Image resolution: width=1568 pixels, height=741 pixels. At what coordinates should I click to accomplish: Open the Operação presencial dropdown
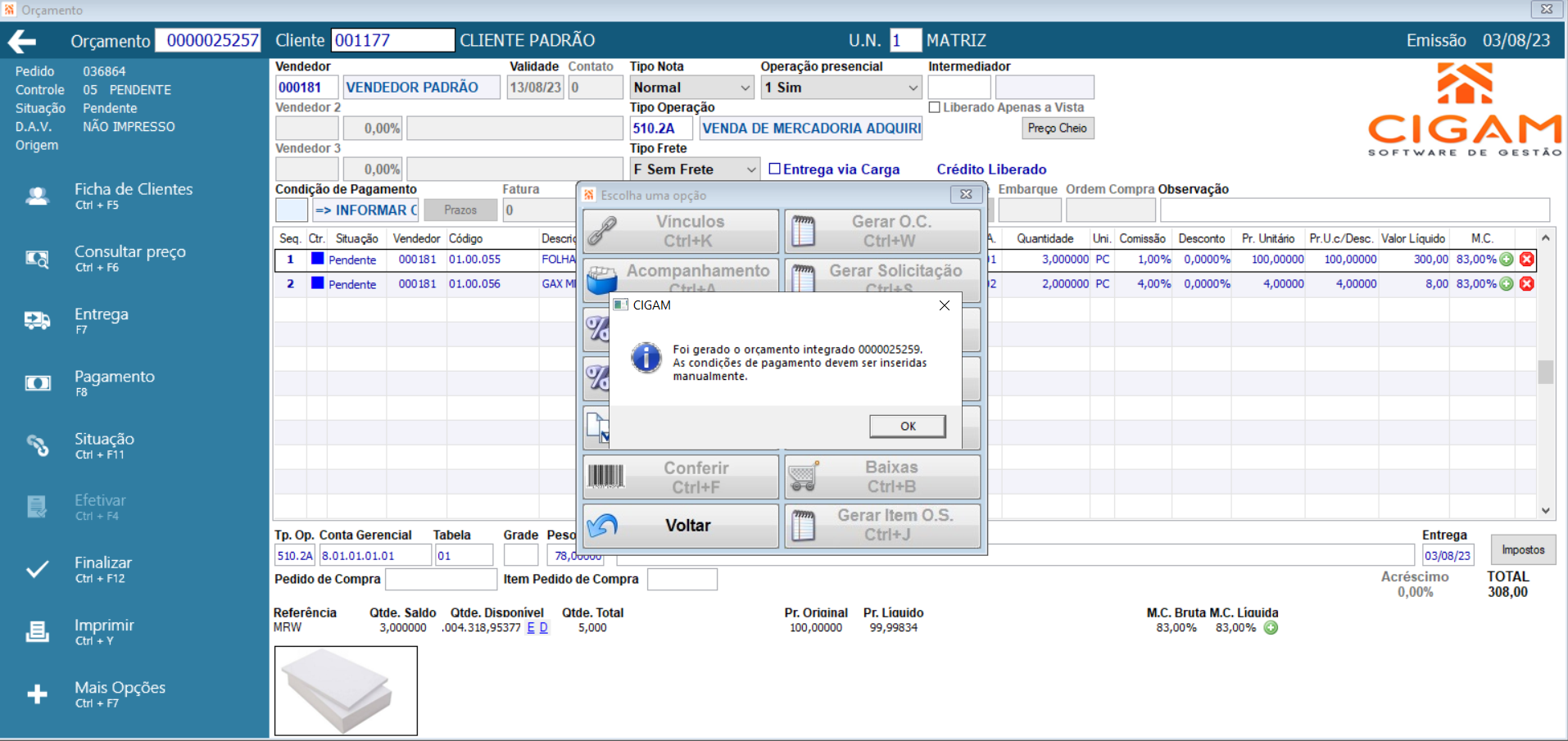pos(913,88)
